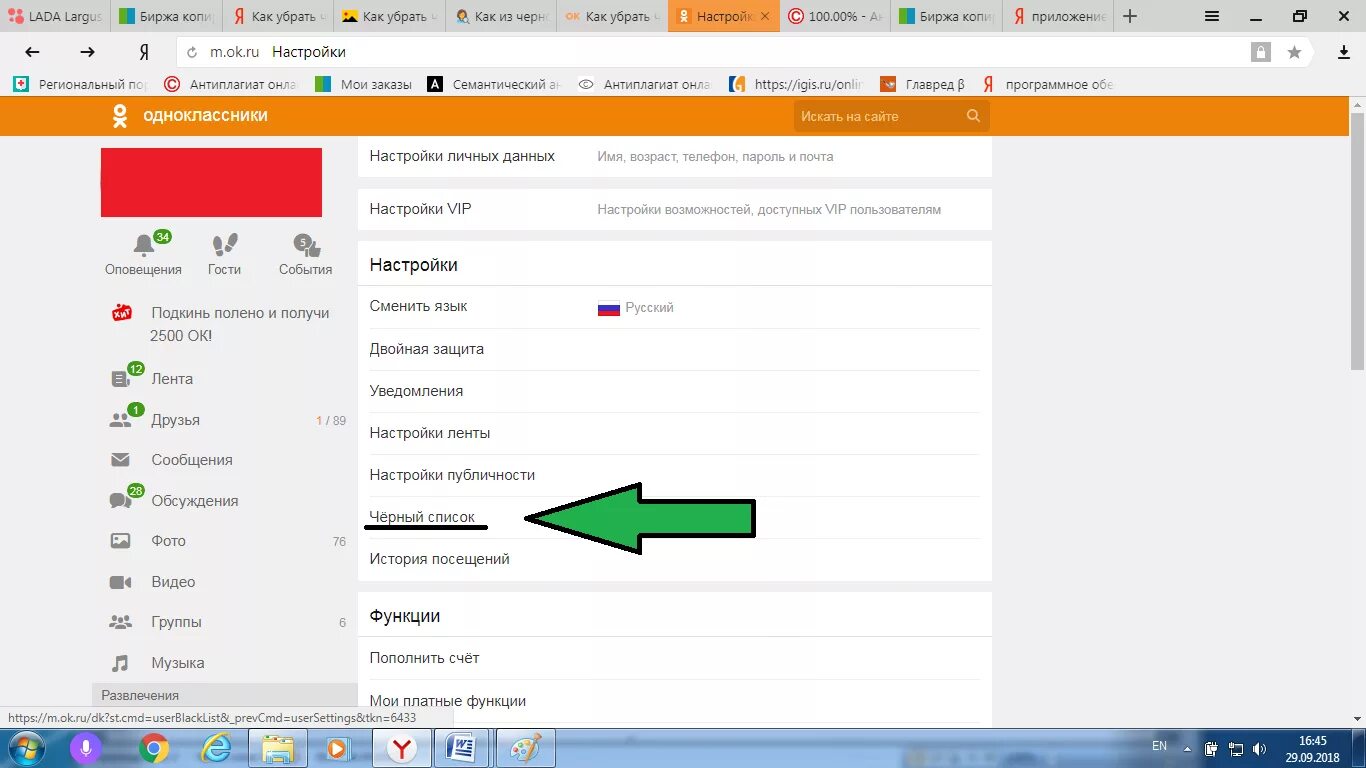Switch to 100.00% Антиплагиат tab
1366x768 pixels.
click(x=835, y=16)
